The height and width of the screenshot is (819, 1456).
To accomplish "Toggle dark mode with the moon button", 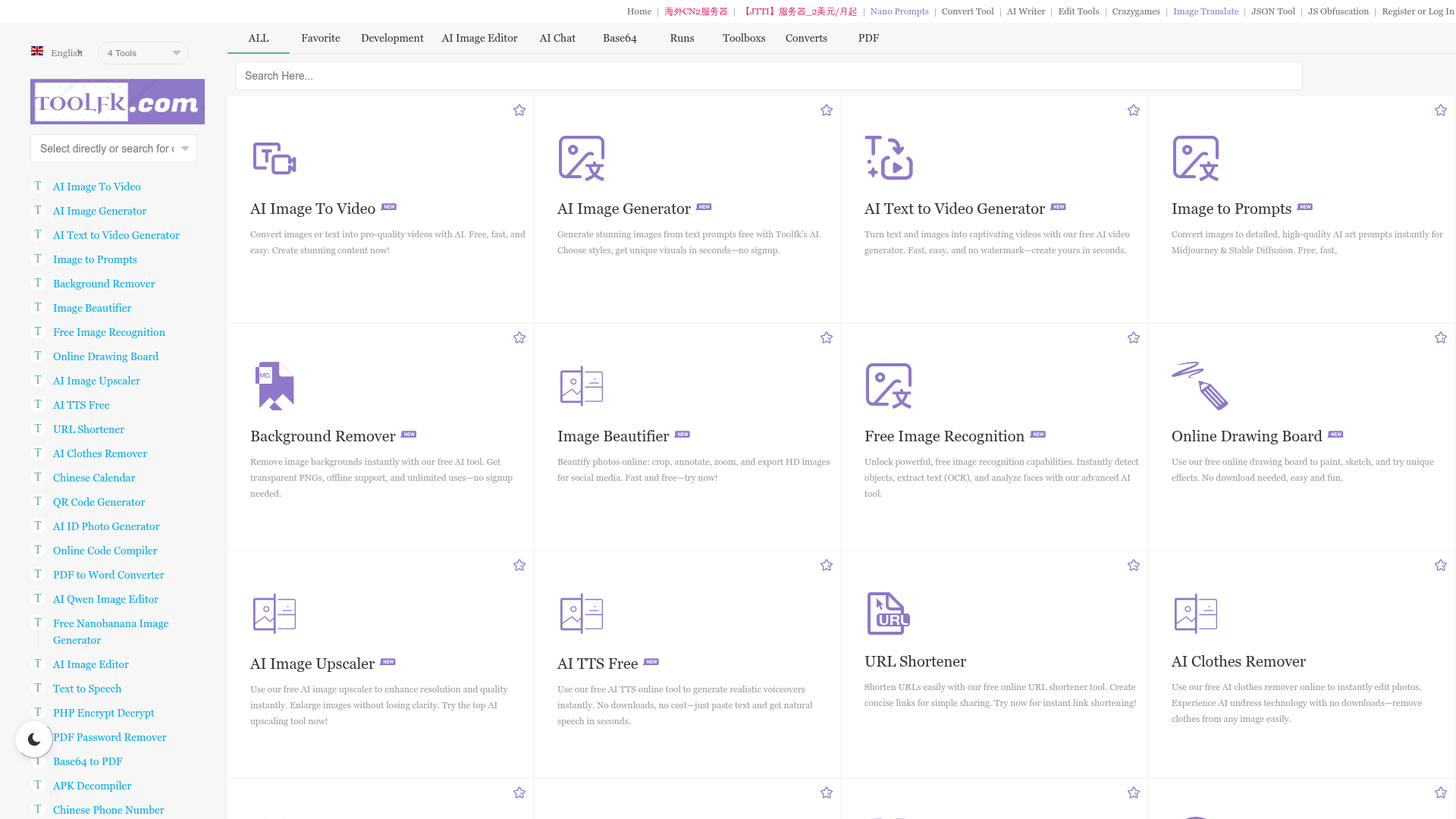I will (34, 739).
